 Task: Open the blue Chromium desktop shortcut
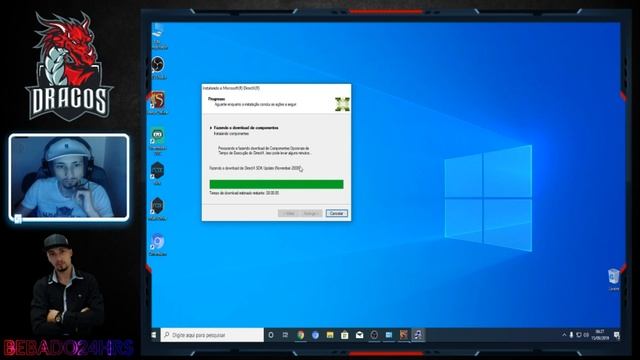click(158, 244)
